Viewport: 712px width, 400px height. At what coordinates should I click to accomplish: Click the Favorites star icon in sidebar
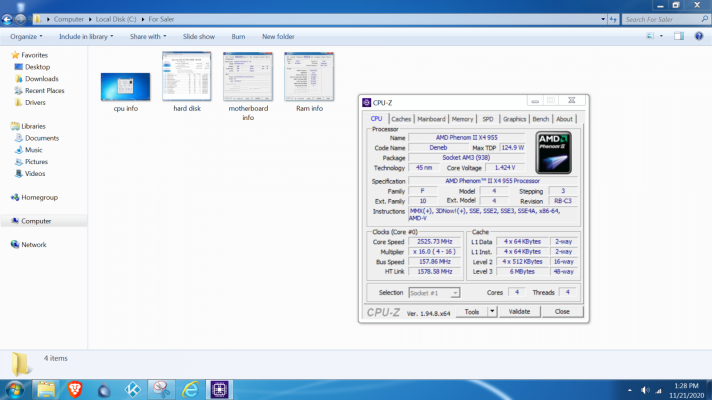point(15,55)
